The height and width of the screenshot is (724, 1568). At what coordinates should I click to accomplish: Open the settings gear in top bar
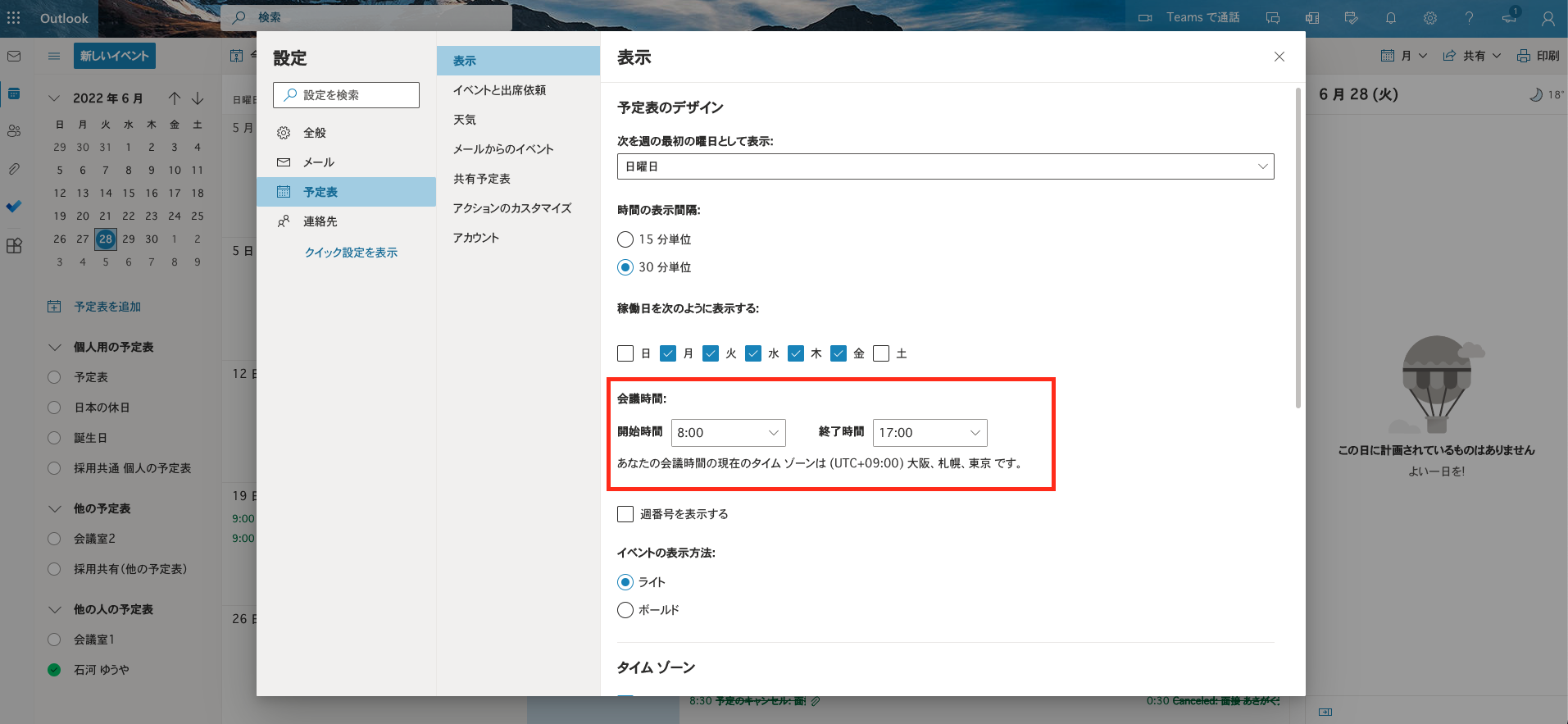point(1430,18)
